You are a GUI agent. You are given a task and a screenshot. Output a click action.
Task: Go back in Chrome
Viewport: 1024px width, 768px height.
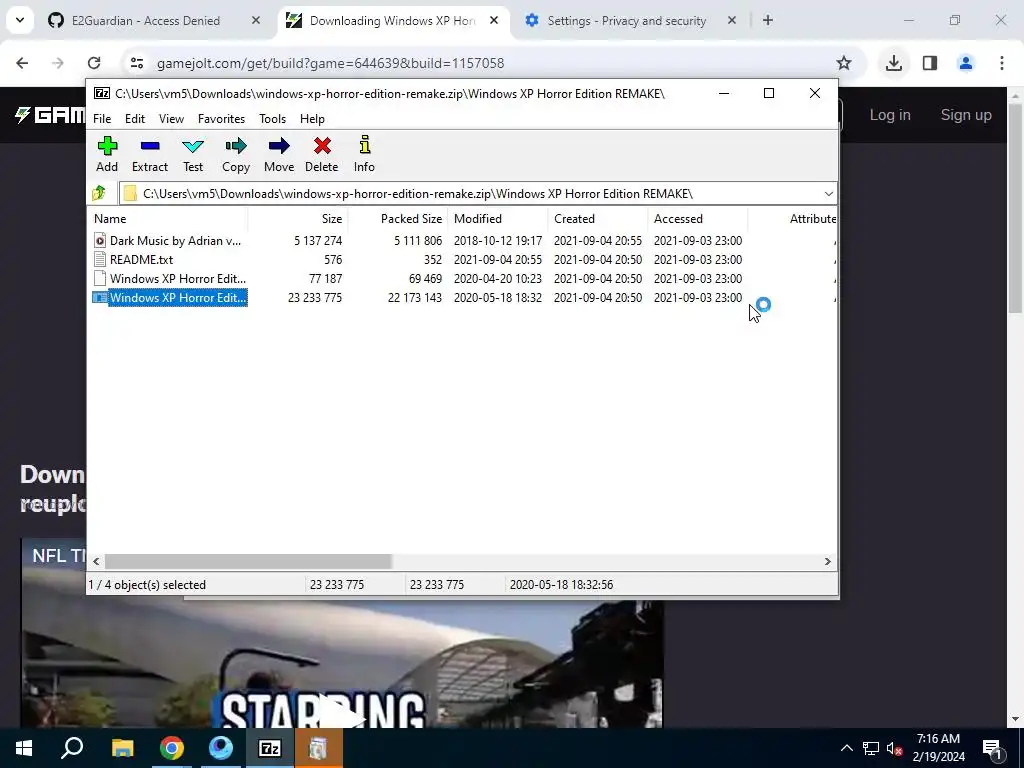point(22,63)
